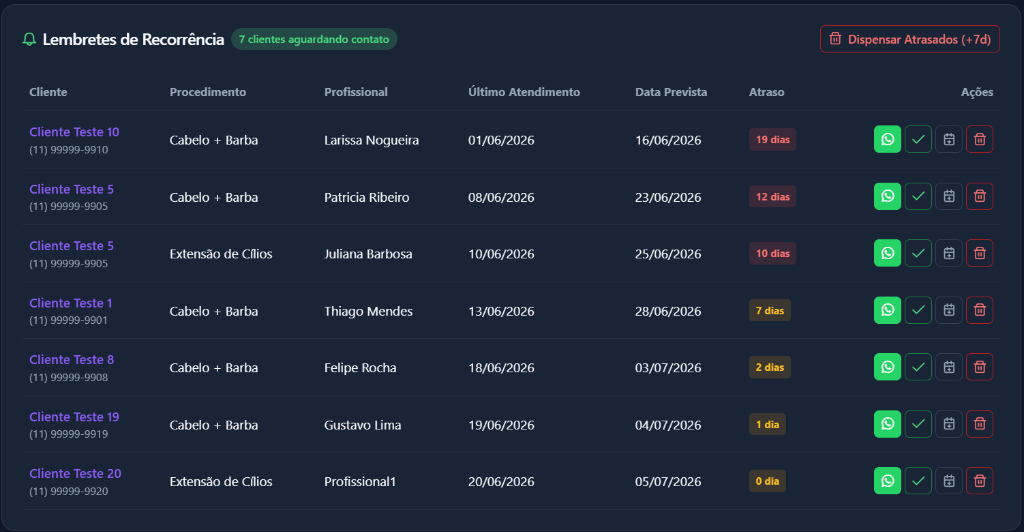Remove Cliente Teste 20 reminder with trash icon

coord(979,480)
